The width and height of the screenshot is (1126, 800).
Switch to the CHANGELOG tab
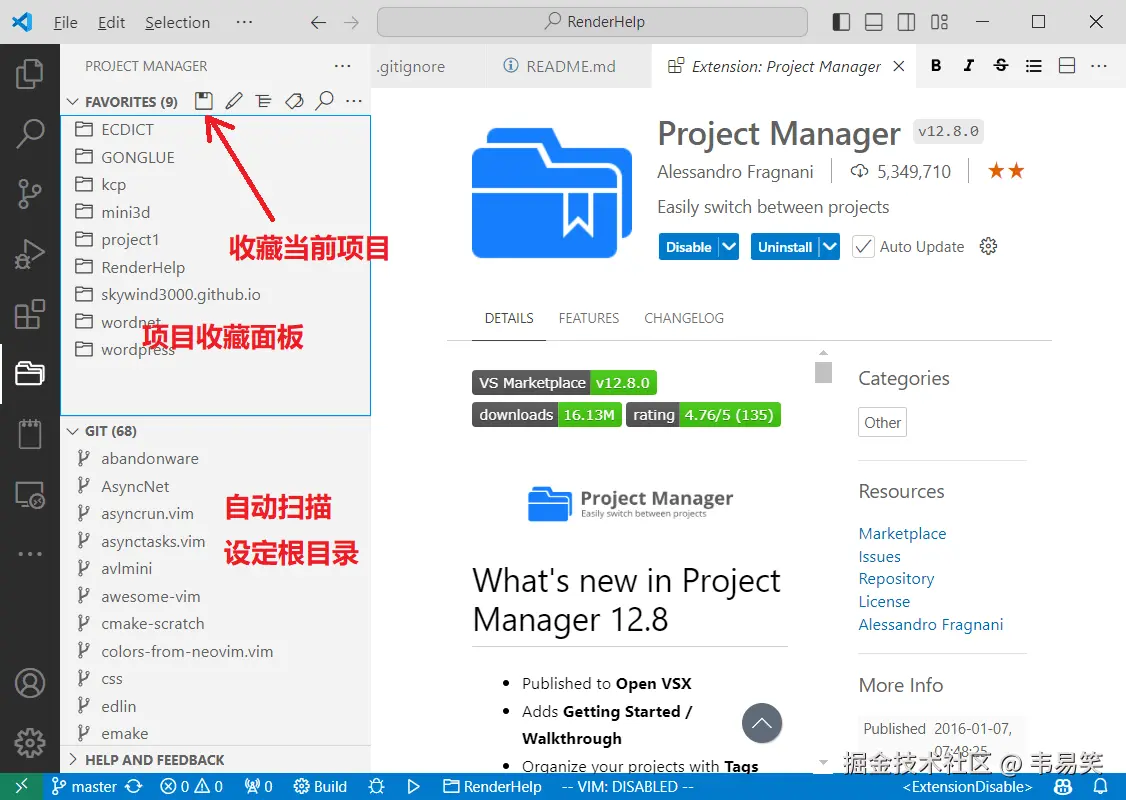point(684,318)
